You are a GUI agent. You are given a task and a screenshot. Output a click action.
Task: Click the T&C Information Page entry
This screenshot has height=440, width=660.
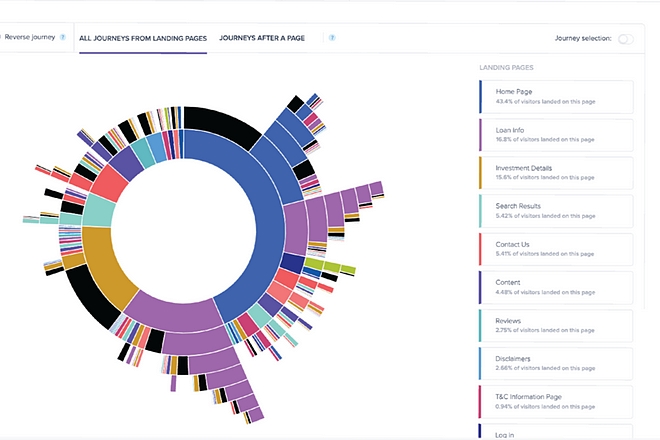coord(556,401)
